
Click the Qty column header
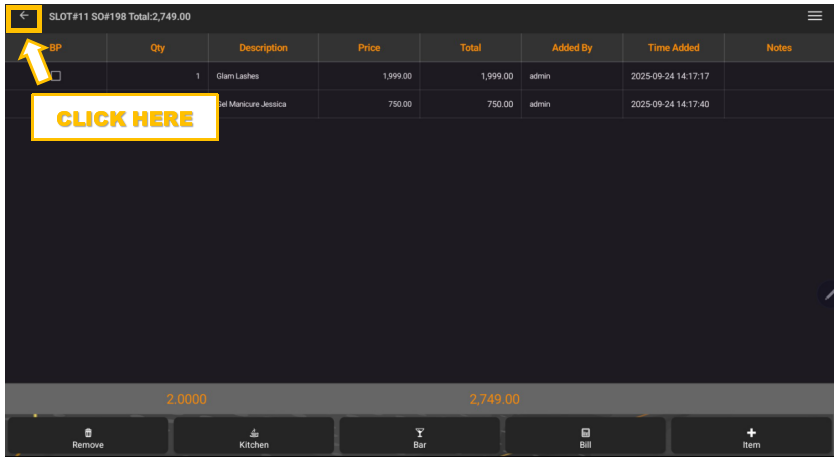click(157, 48)
